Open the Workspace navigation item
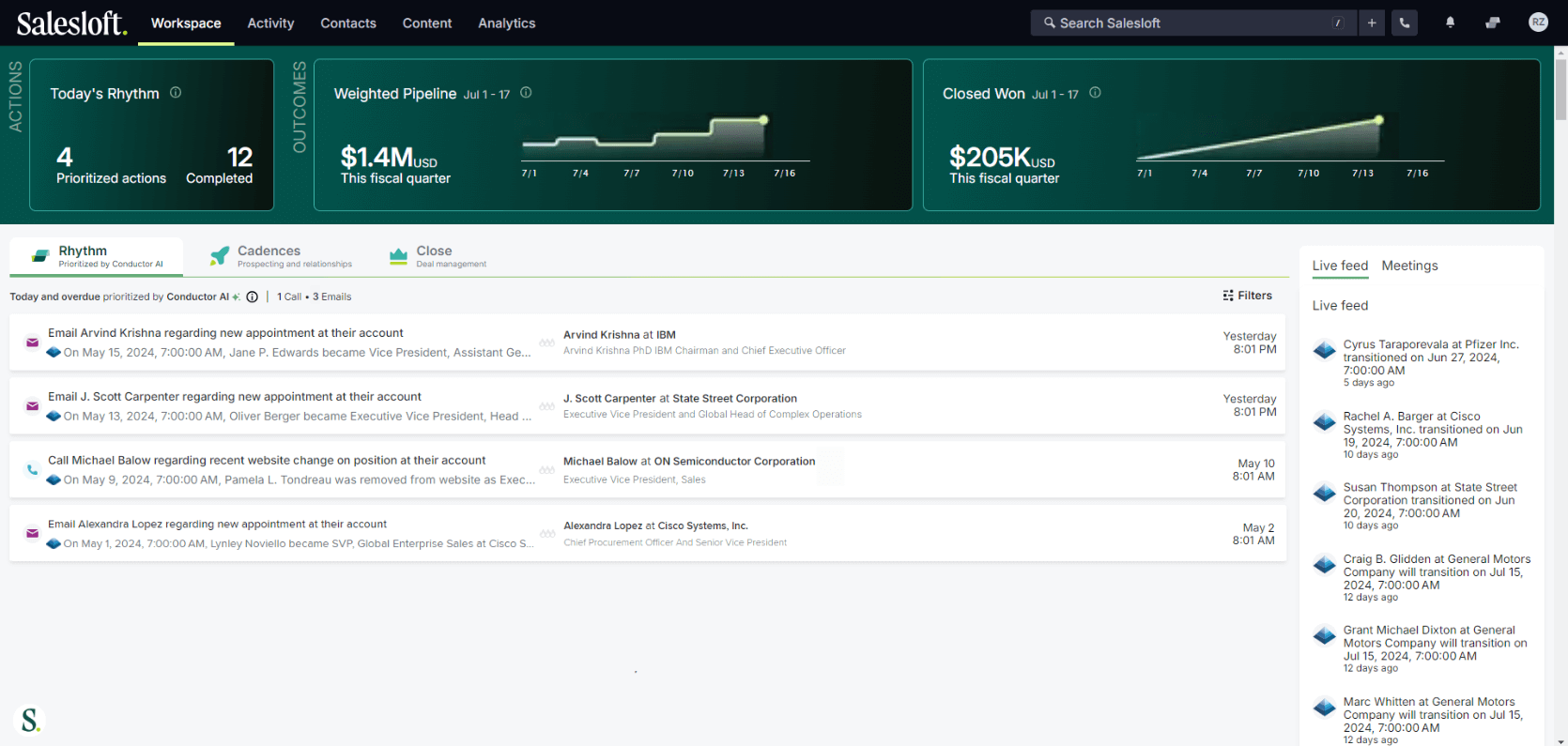 (186, 23)
